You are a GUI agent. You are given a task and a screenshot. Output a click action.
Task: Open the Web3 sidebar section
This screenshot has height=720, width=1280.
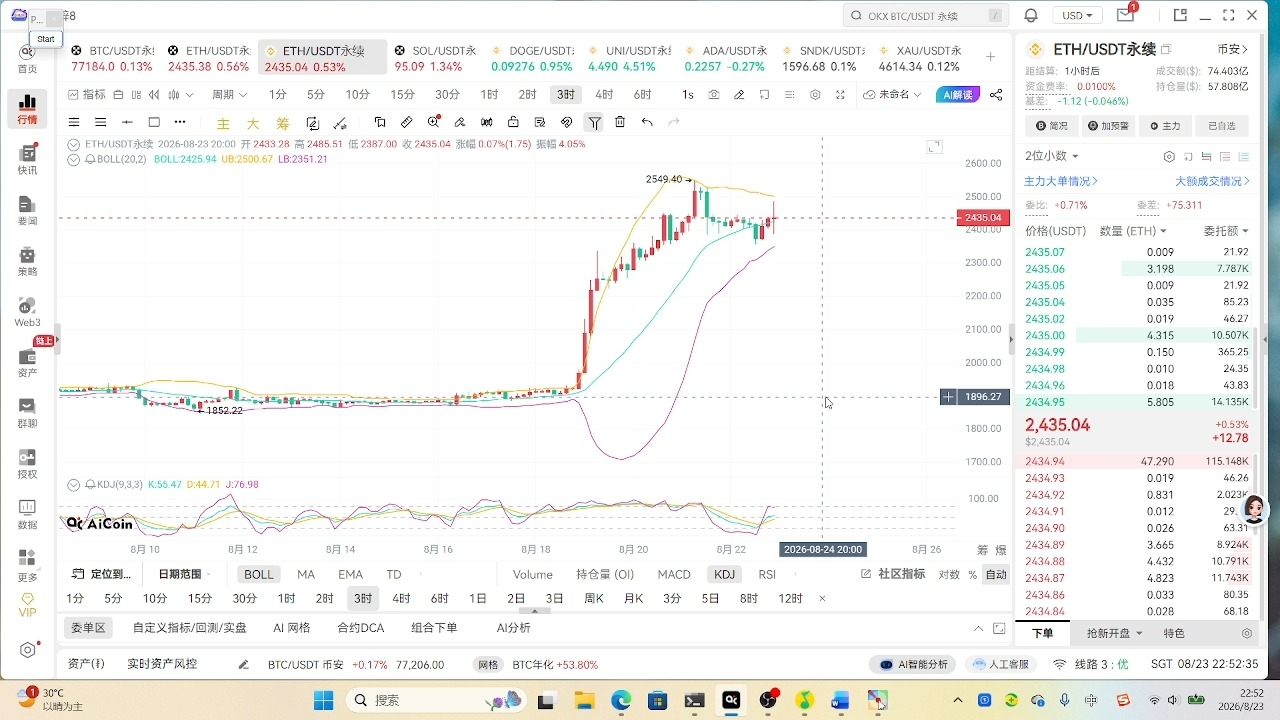tap(27, 312)
